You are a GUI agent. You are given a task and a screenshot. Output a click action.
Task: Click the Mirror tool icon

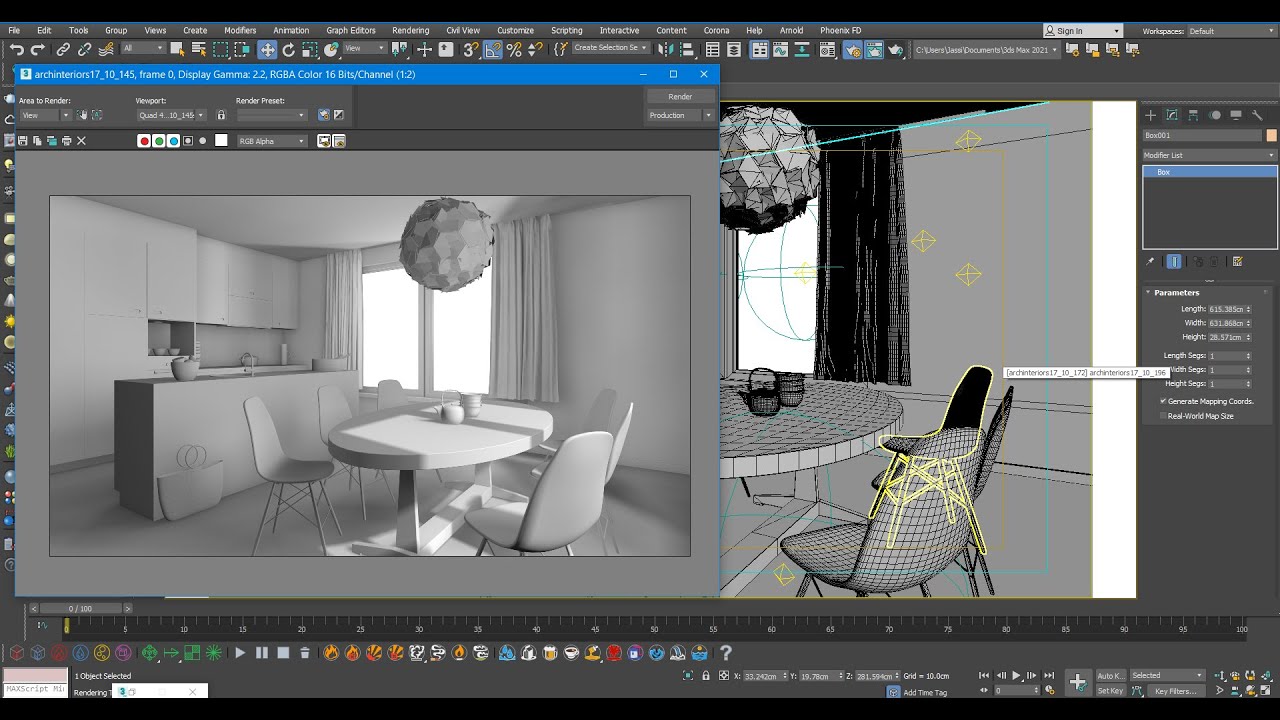(665, 49)
